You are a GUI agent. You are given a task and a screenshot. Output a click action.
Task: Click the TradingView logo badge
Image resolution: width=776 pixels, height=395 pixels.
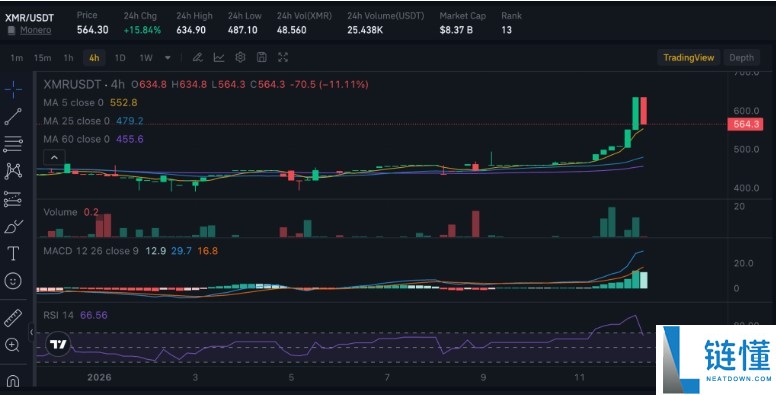tap(58, 345)
